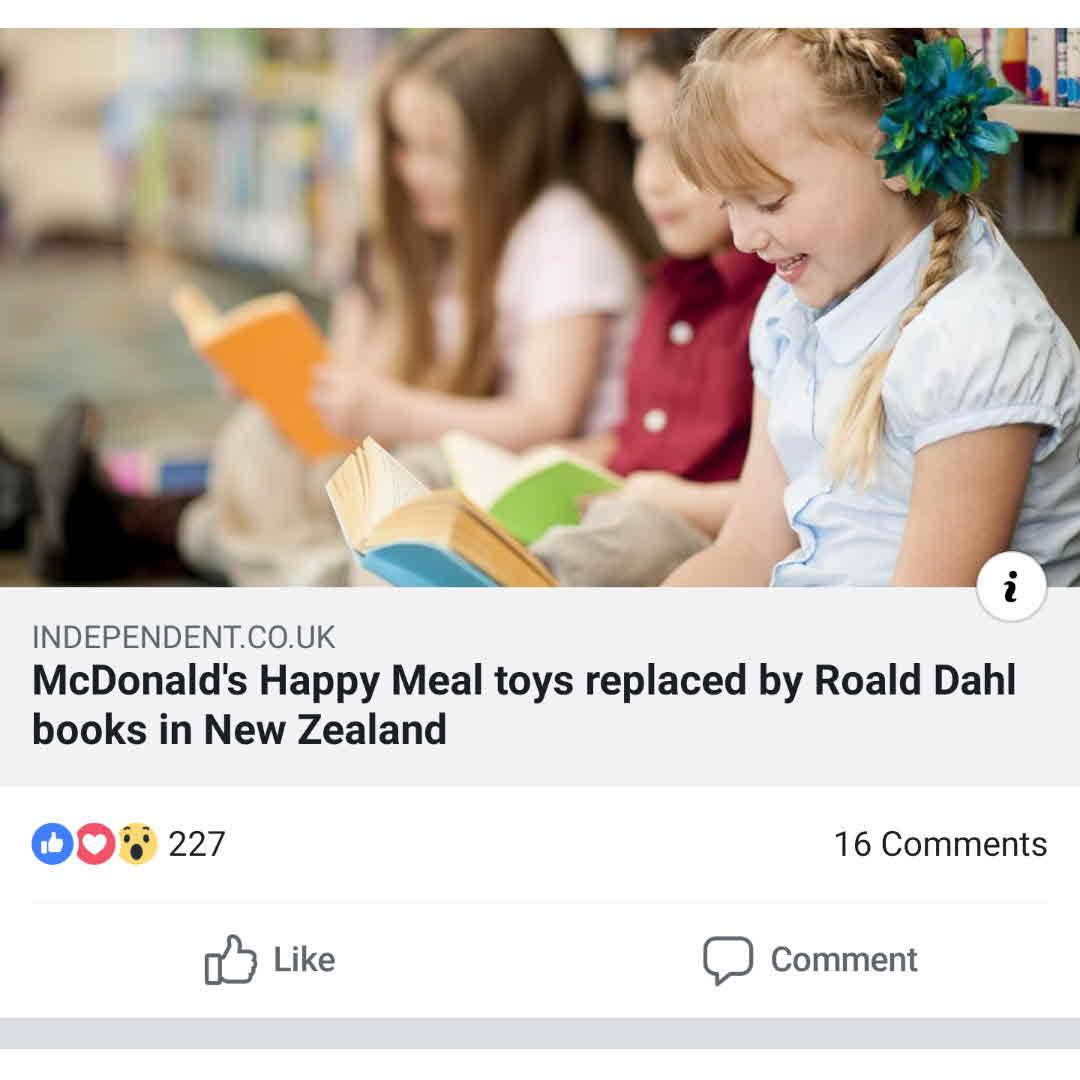The height and width of the screenshot is (1080, 1080).
Task: Click the INDEPENDENT.CO.UK source domain
Action: click(184, 637)
